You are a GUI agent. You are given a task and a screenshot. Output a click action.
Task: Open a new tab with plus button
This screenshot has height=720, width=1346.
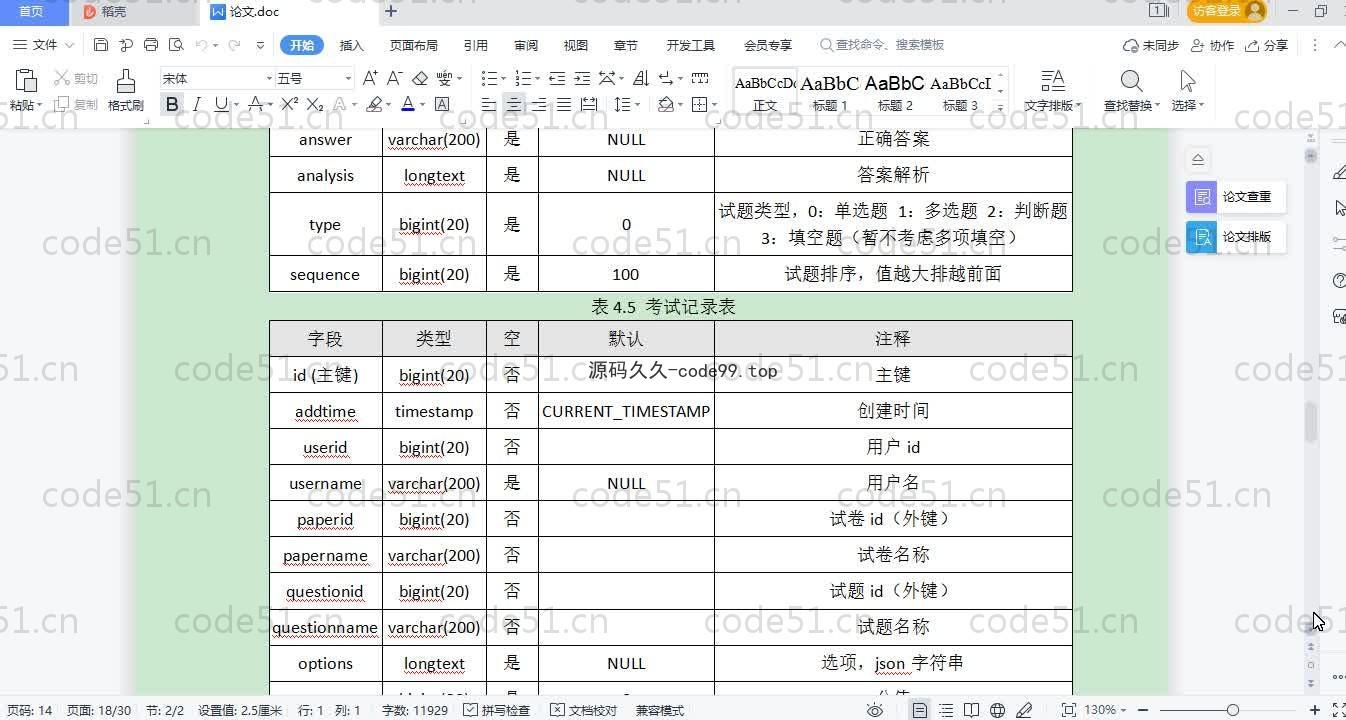391,12
